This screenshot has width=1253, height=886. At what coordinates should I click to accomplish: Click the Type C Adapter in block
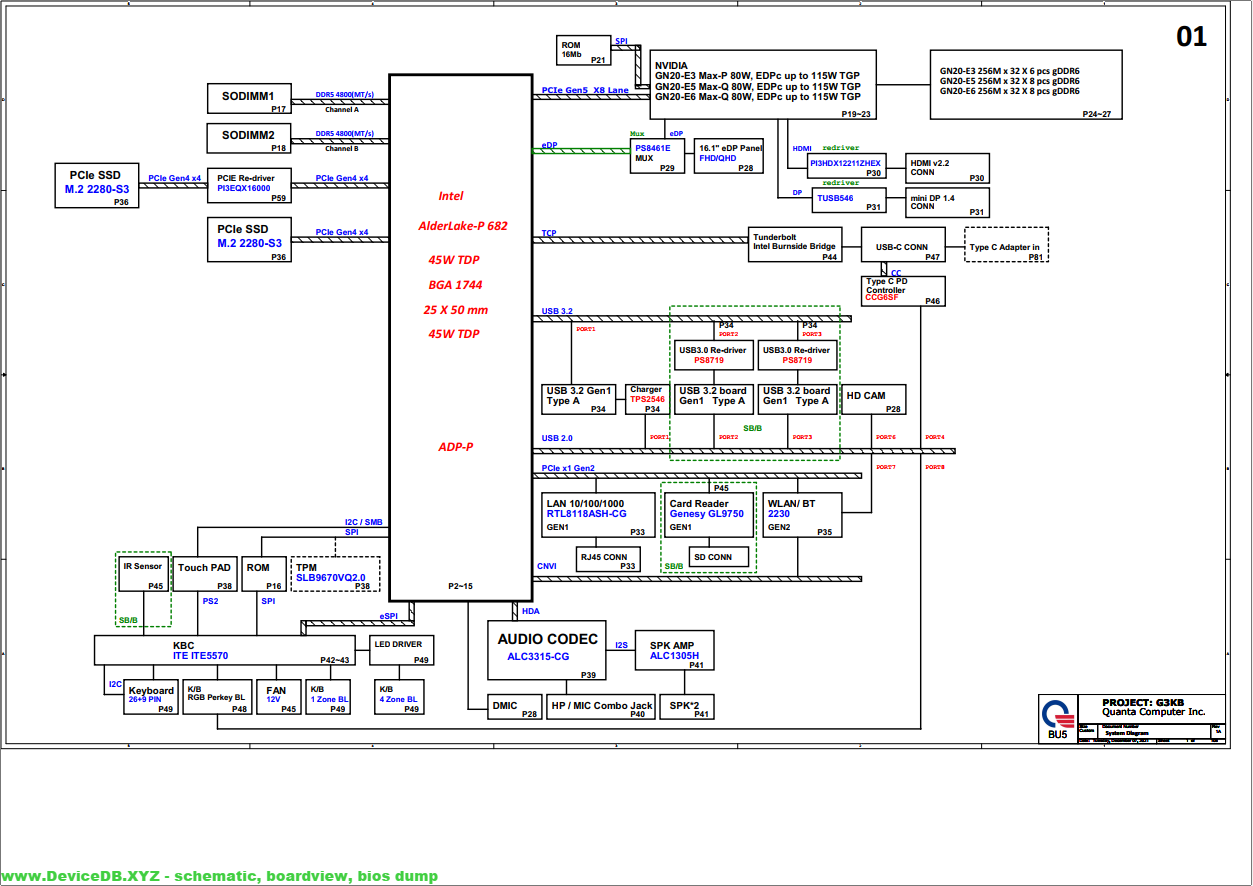pyautogui.click(x=1007, y=245)
